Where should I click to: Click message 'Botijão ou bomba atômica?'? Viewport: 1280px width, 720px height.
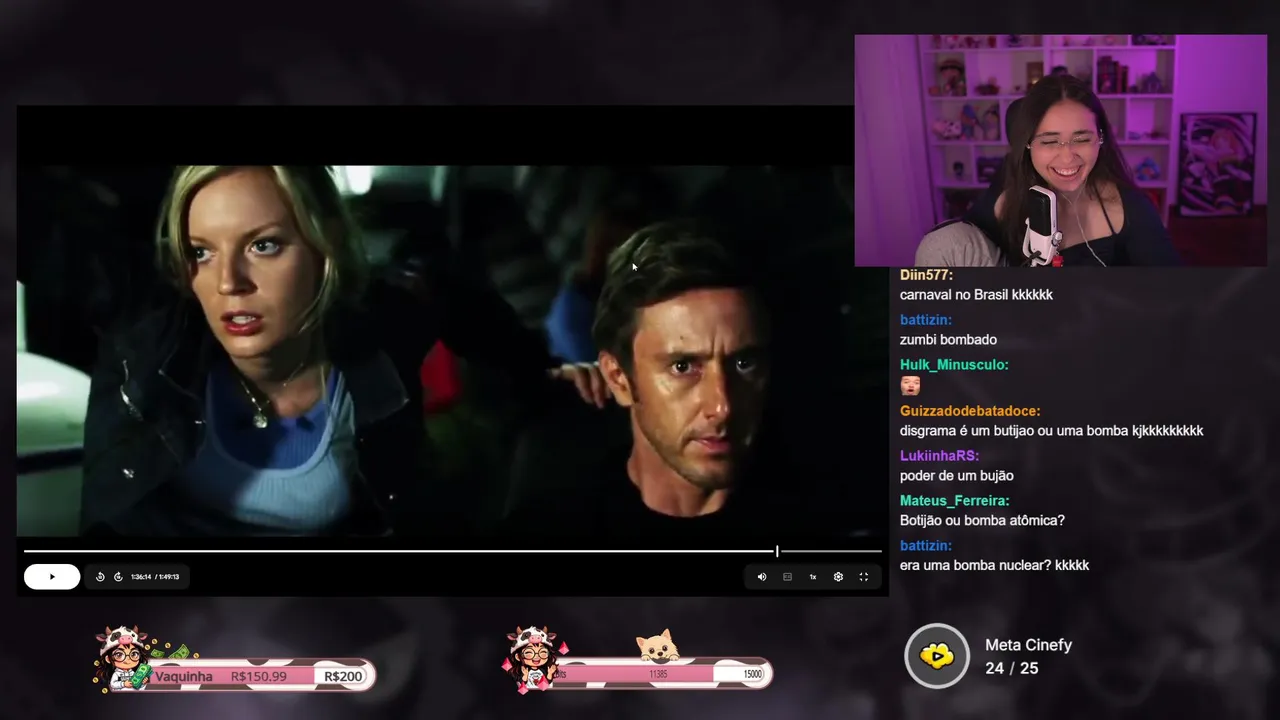pyautogui.click(x=982, y=521)
